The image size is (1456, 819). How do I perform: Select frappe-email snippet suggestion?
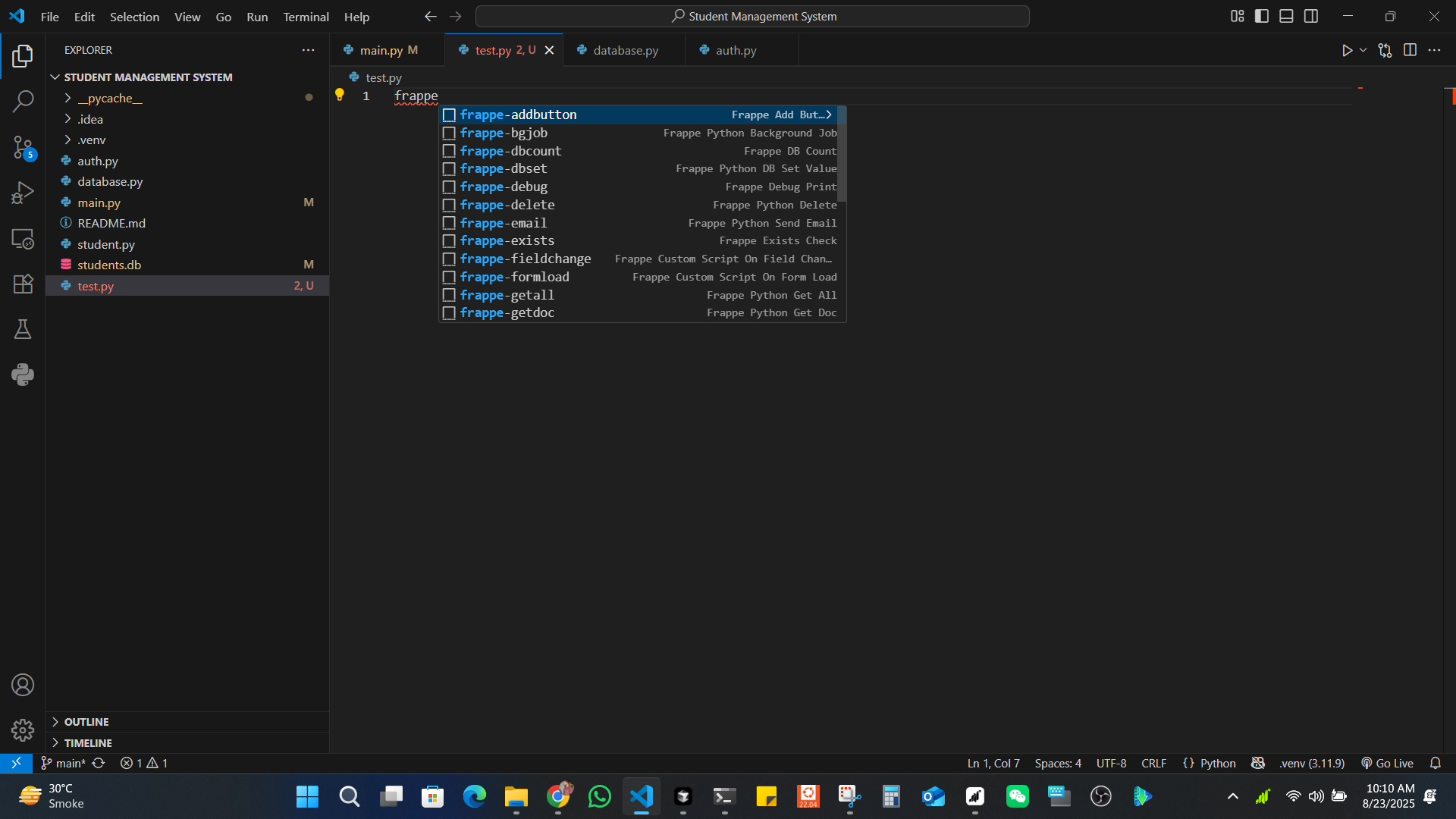pos(504,223)
